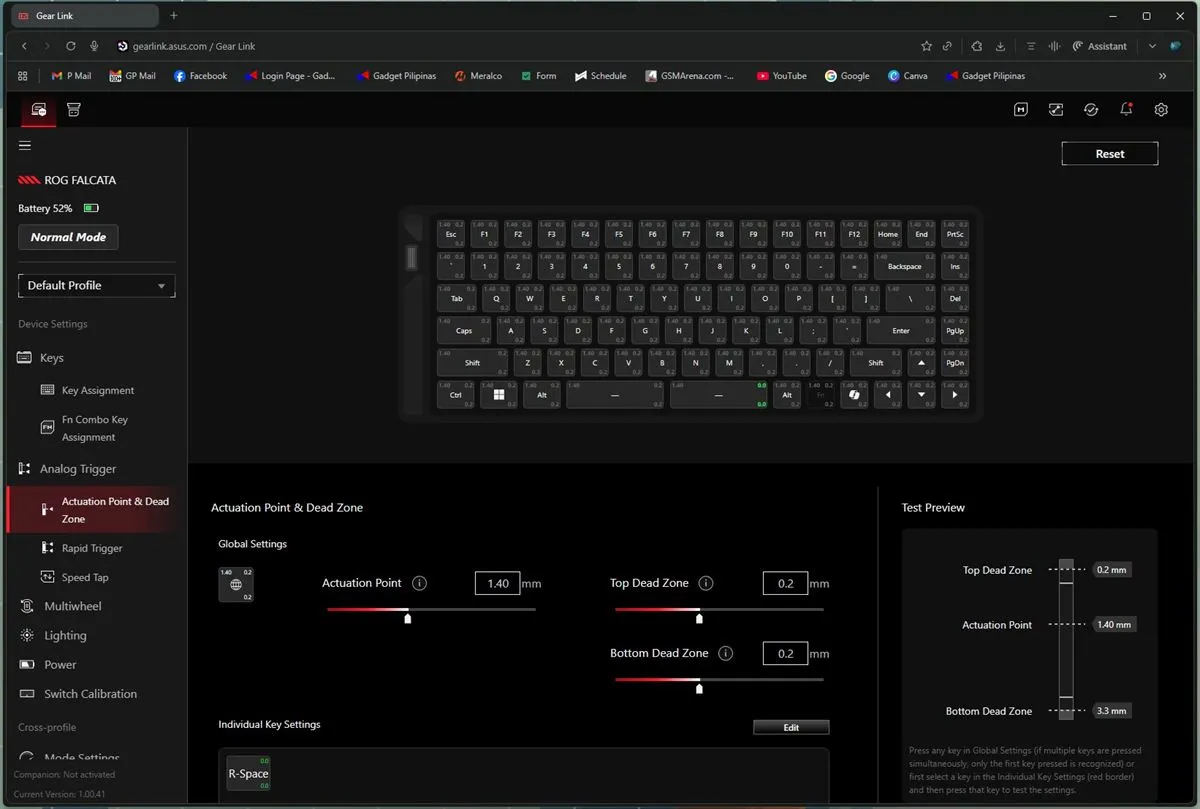Bookmark this page with star icon
This screenshot has height=809, width=1200.
tap(926, 46)
